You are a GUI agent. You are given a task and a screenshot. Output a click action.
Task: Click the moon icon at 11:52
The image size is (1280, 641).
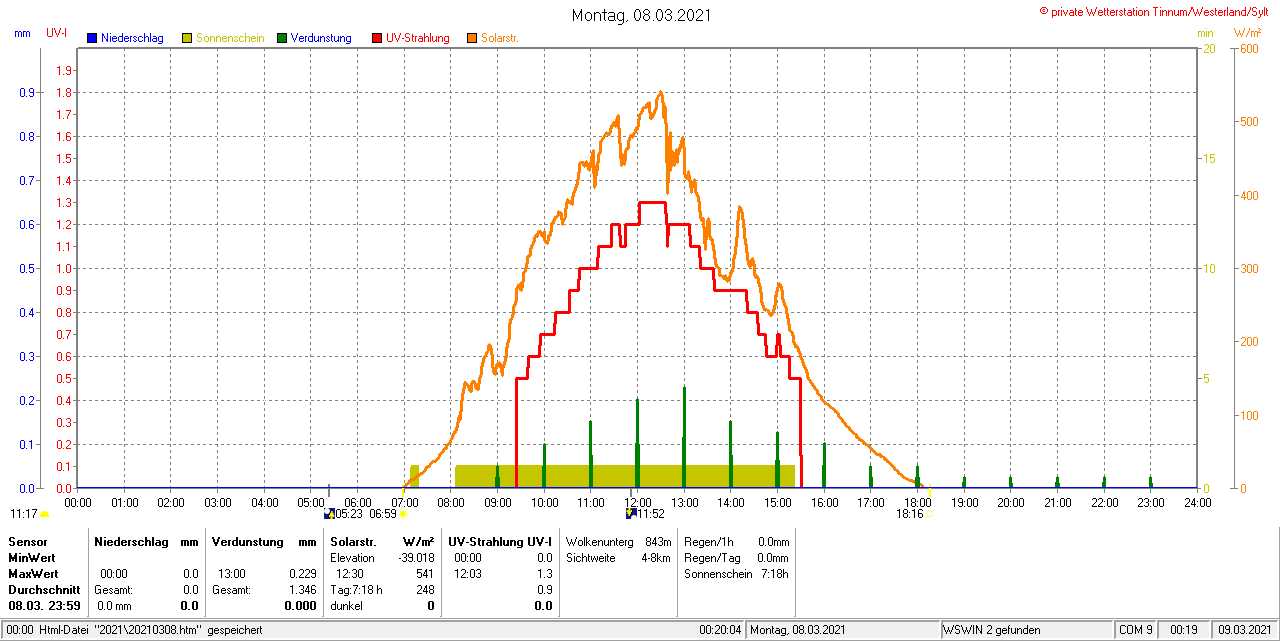(x=630, y=514)
